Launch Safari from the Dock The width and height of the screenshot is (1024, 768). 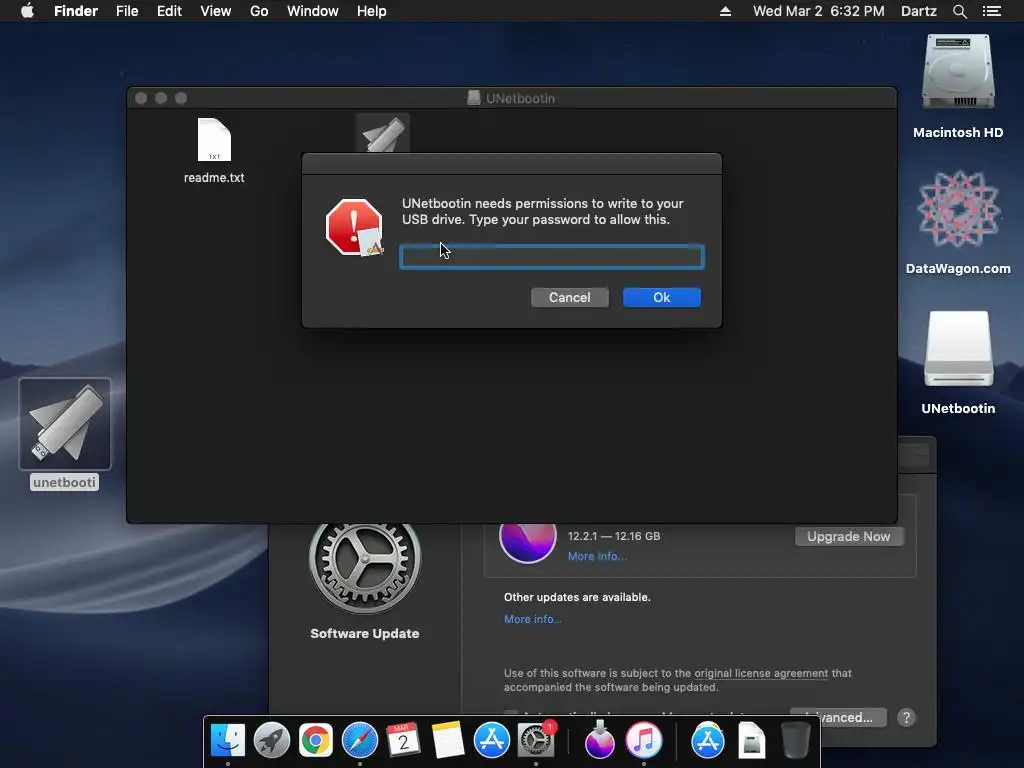pyautogui.click(x=360, y=741)
